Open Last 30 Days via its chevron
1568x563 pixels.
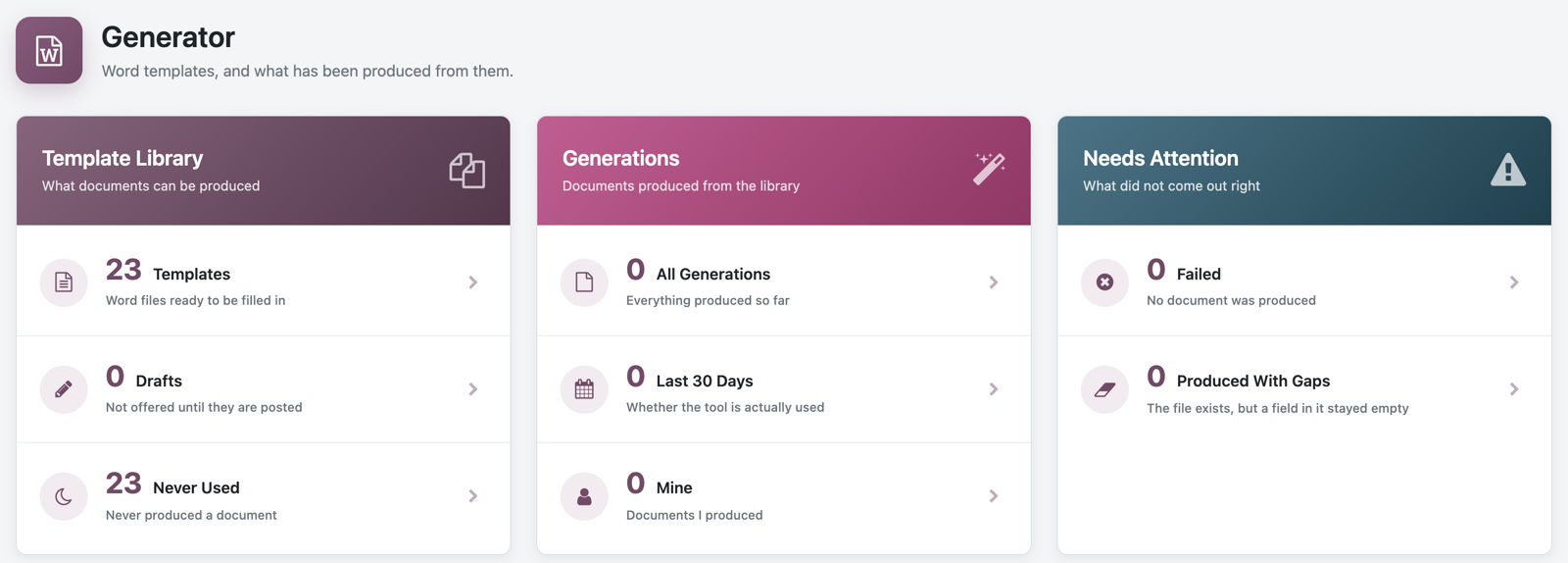tap(994, 389)
